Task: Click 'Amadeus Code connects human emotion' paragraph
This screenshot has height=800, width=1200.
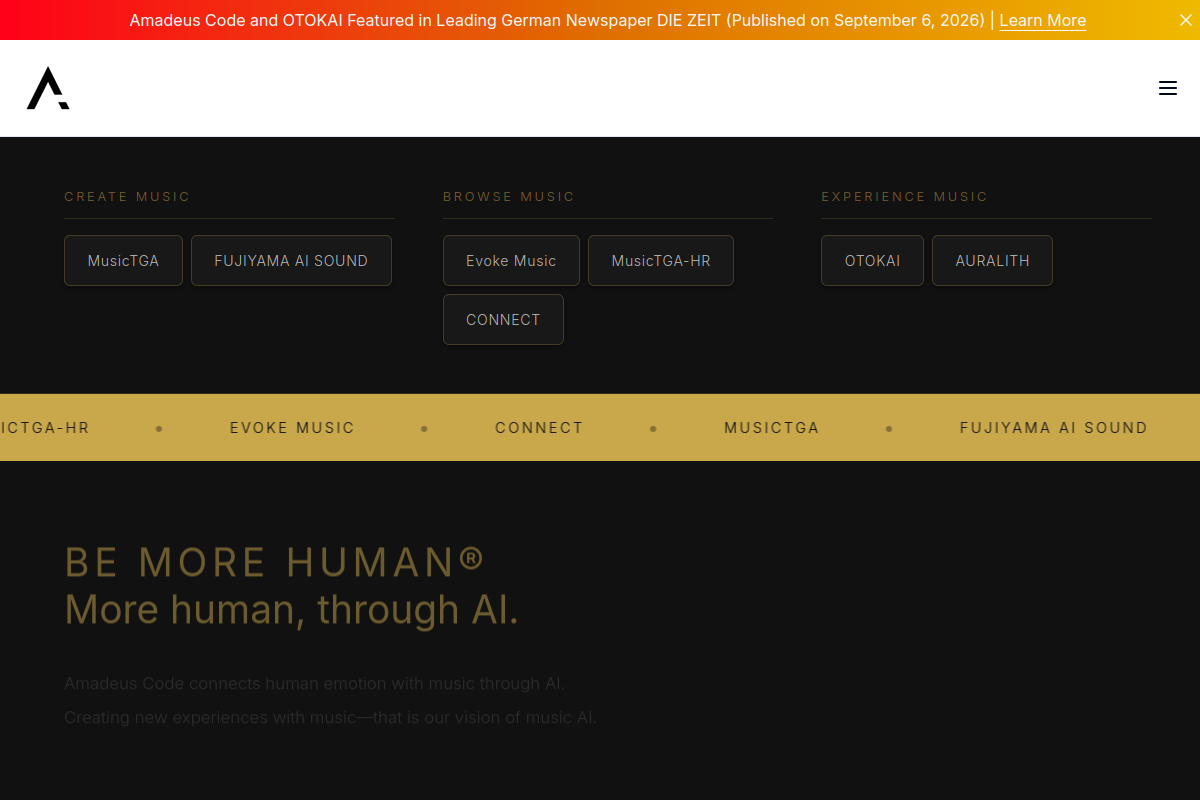Action: 315,684
